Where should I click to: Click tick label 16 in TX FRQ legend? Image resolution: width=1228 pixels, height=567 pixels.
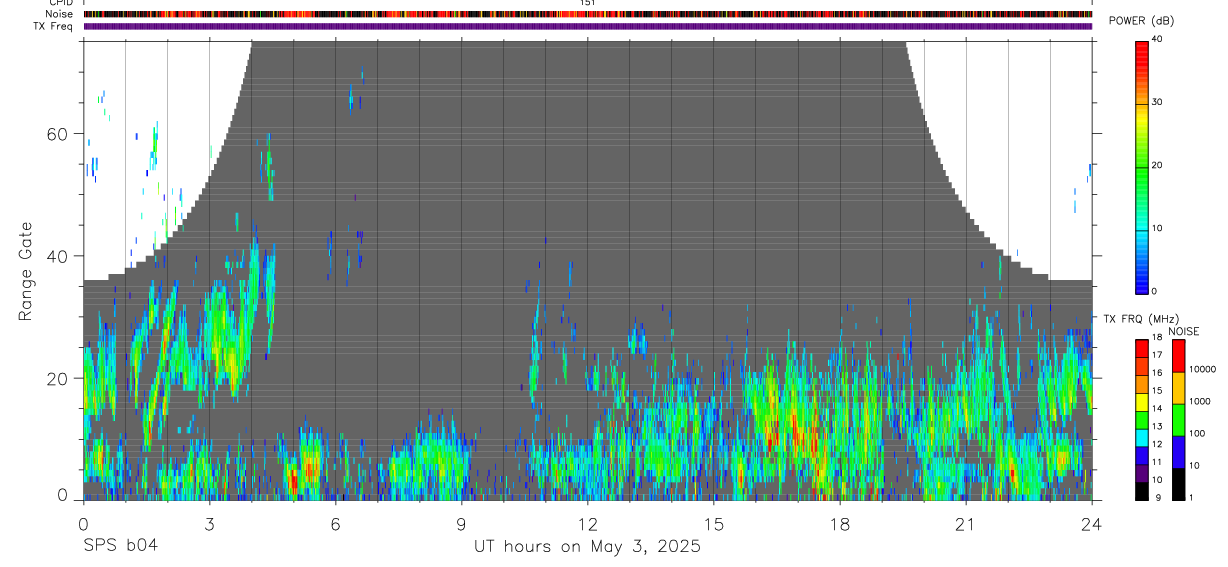click(1157, 372)
